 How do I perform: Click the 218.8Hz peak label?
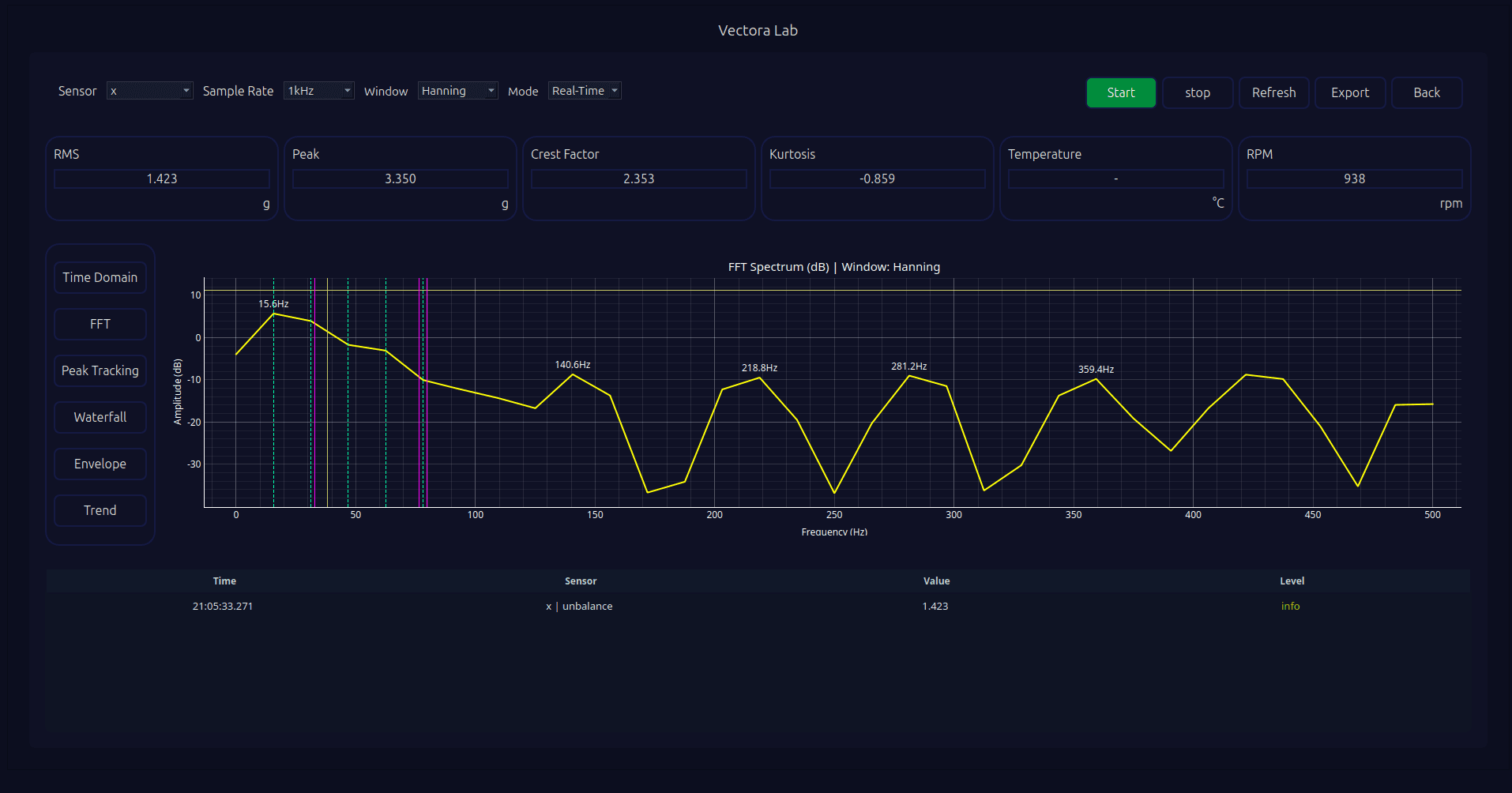pyautogui.click(x=759, y=367)
